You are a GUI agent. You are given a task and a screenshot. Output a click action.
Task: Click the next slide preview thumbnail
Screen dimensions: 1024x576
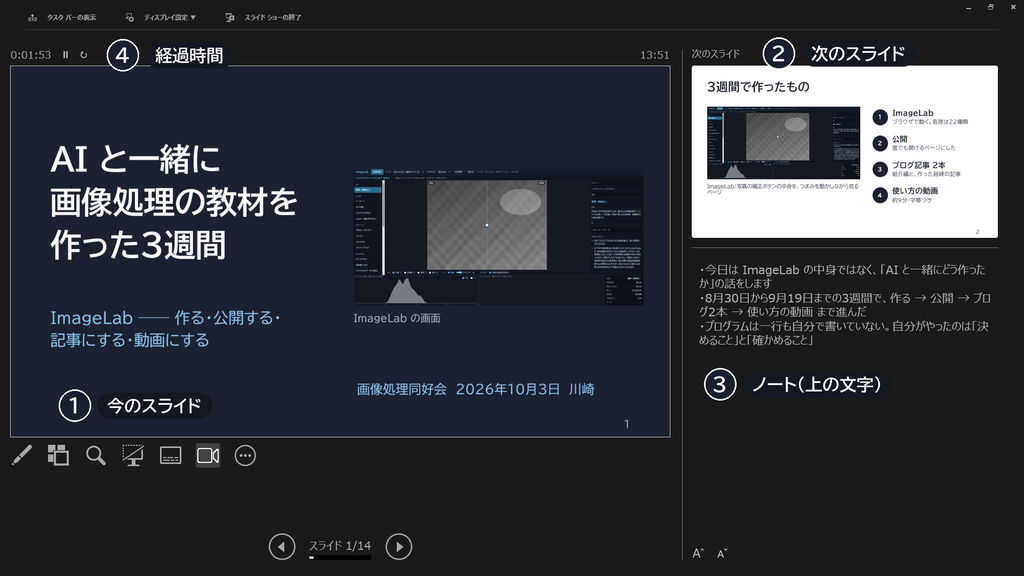pos(844,152)
